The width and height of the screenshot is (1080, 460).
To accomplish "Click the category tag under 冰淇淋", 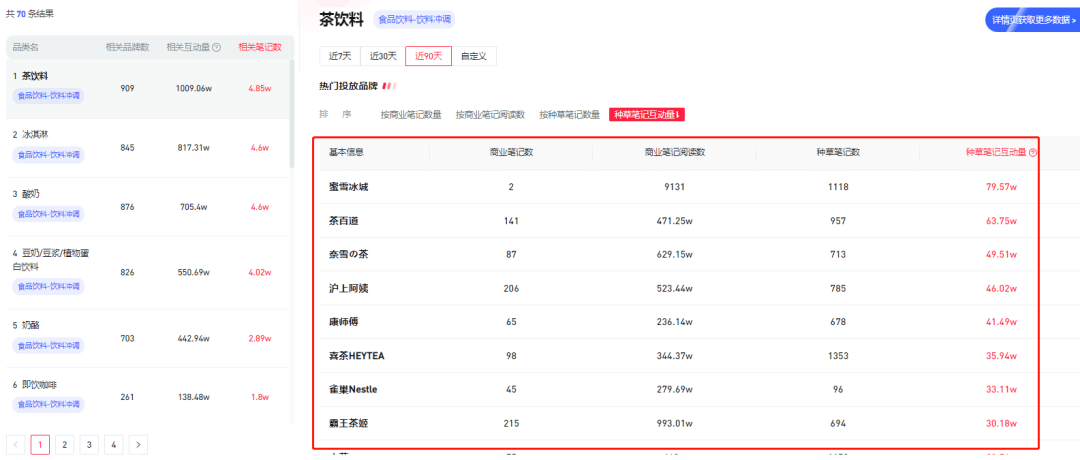I will 49,155.
